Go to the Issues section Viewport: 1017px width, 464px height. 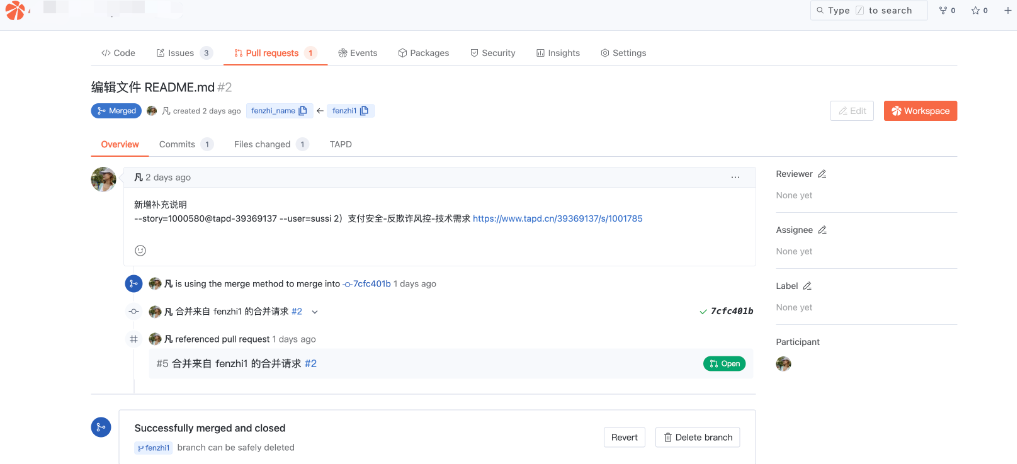tap(181, 53)
